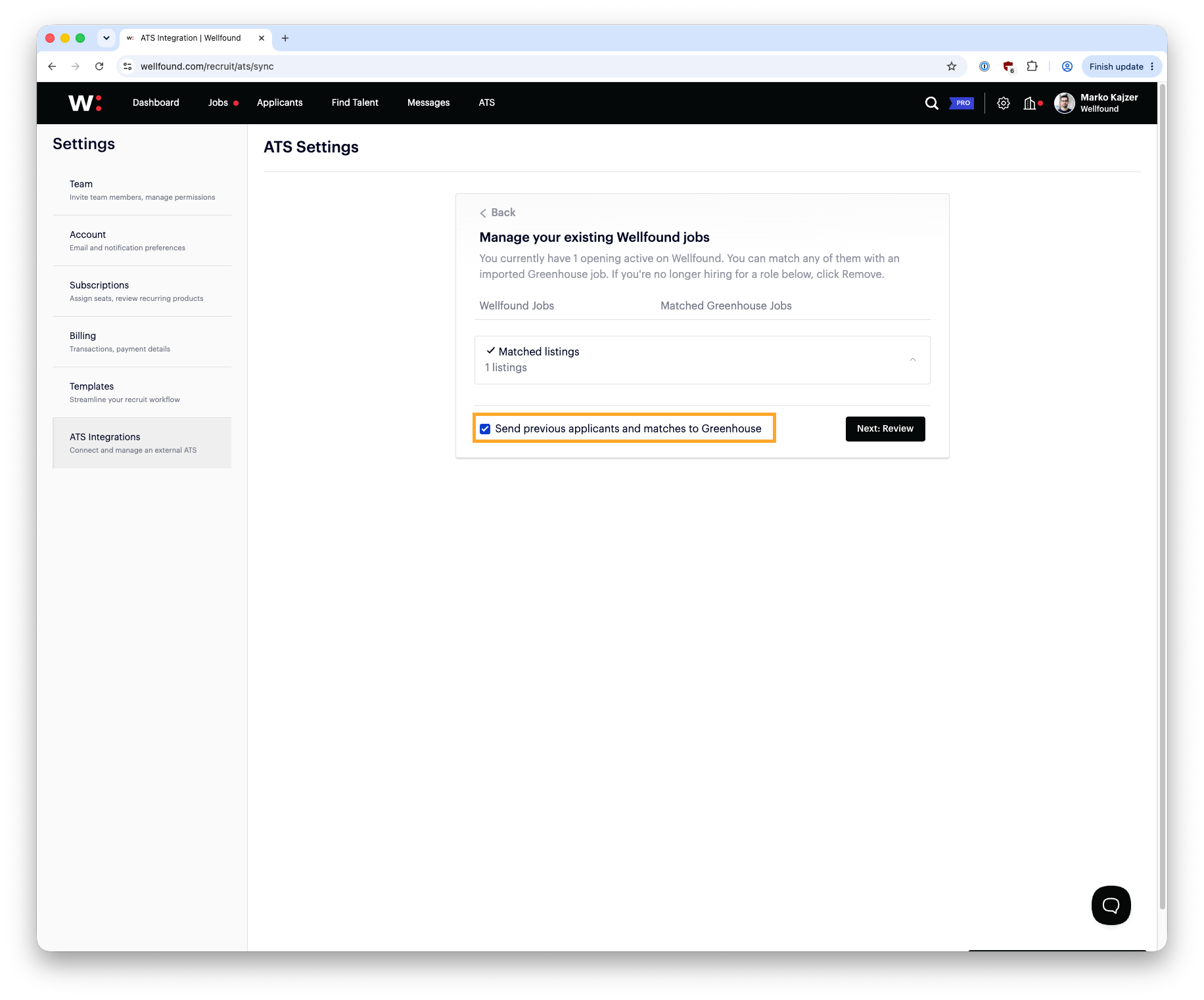Open the company building icon
The image size is (1204, 1000).
click(1030, 103)
